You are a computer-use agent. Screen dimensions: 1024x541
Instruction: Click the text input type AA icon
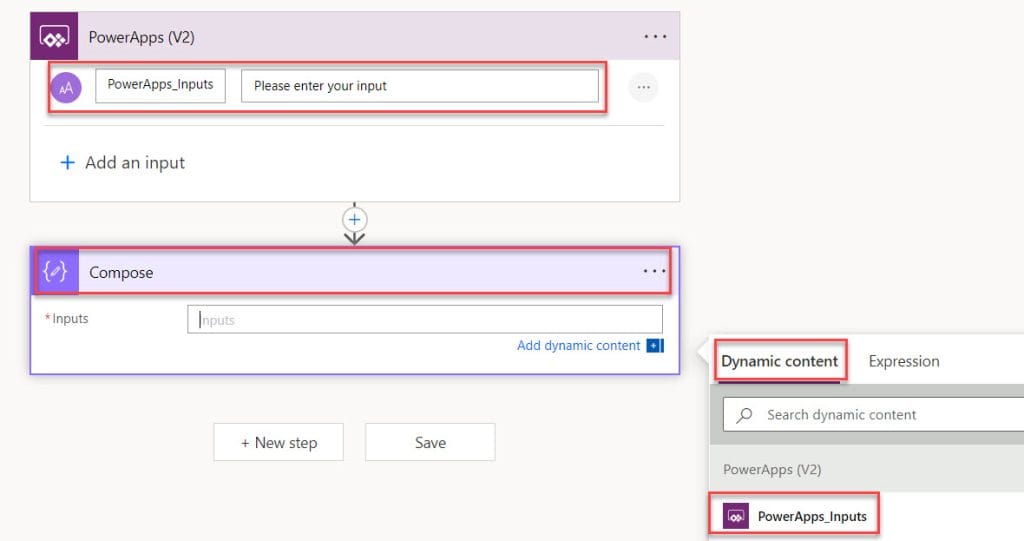click(x=66, y=88)
